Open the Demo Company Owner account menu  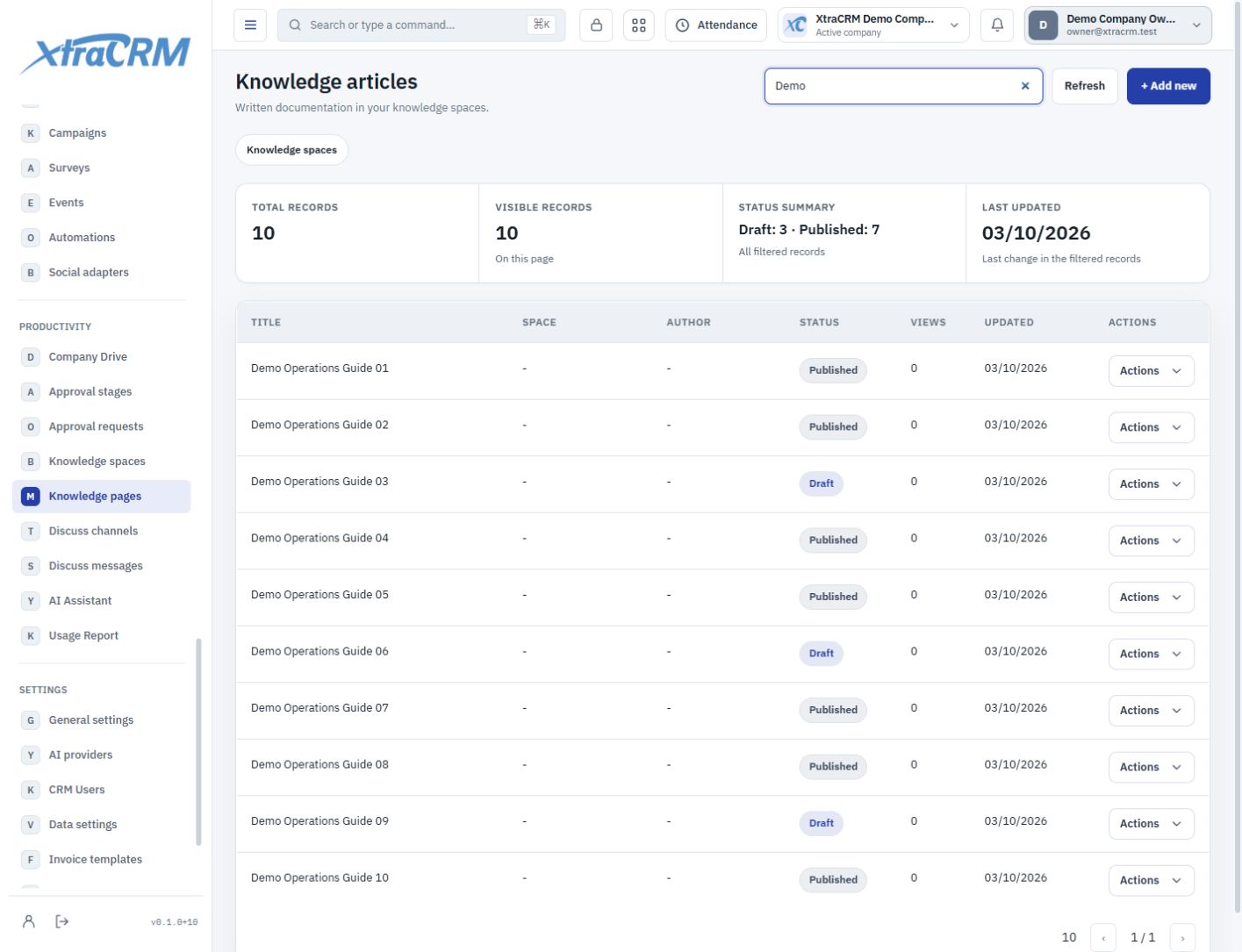tap(1117, 25)
